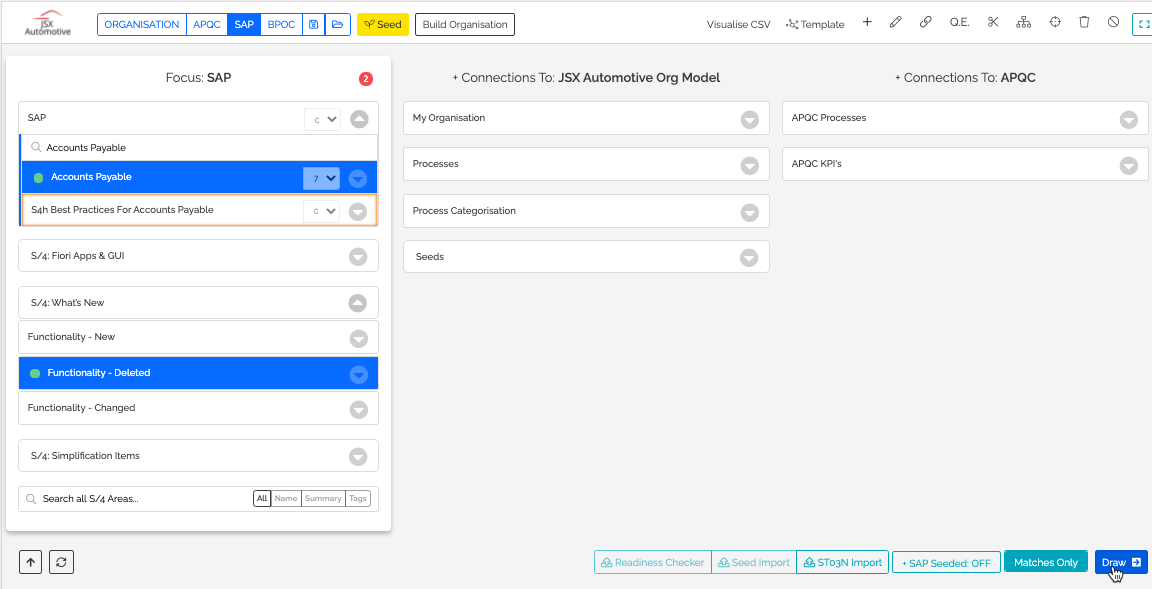Toggle the fullscreen icon button
The width and height of the screenshot is (1152, 589).
pos(1142,24)
